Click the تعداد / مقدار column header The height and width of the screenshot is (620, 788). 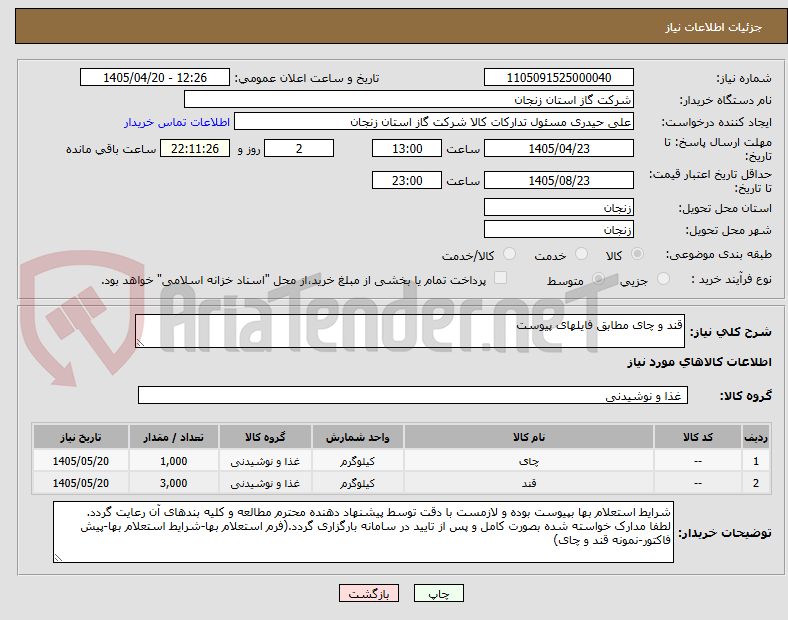173,437
